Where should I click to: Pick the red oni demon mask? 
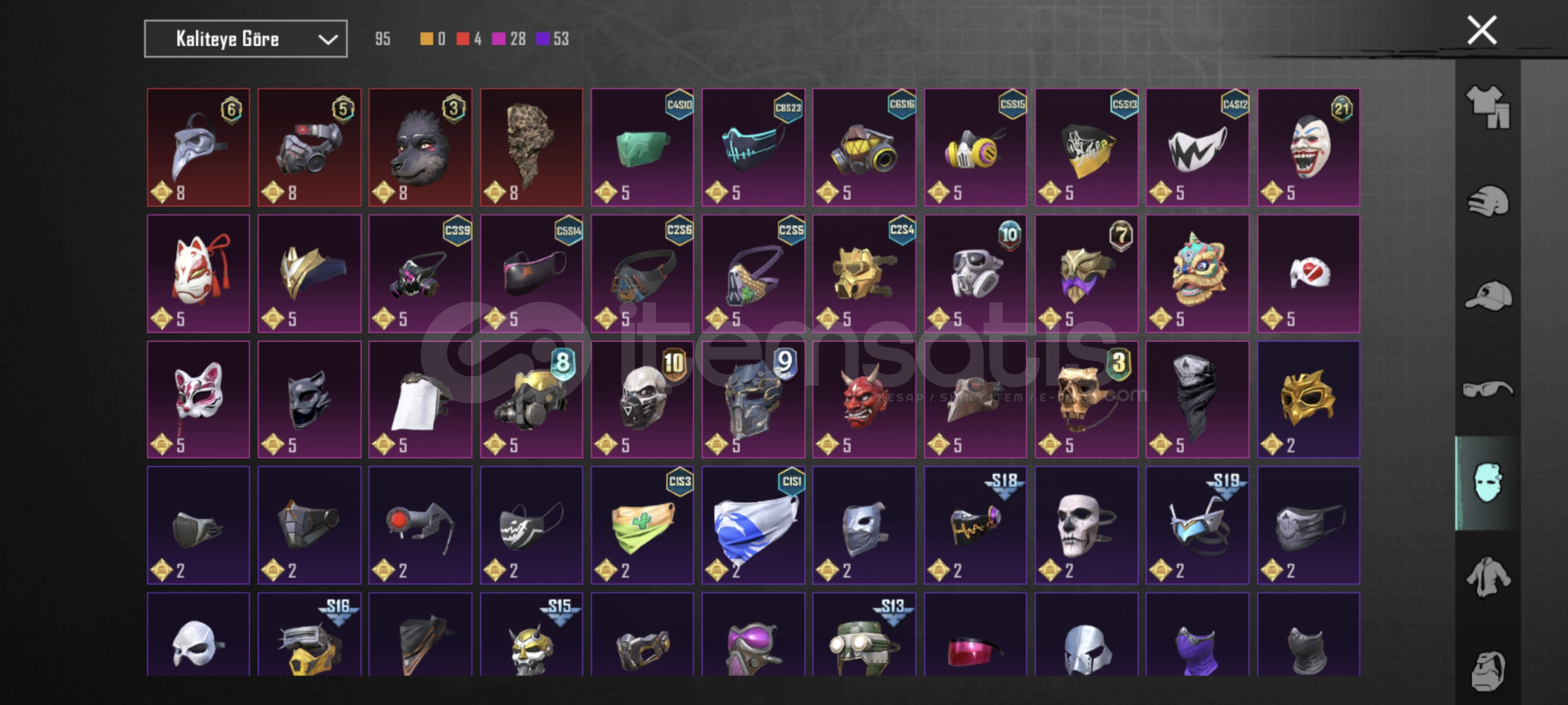coord(864,399)
